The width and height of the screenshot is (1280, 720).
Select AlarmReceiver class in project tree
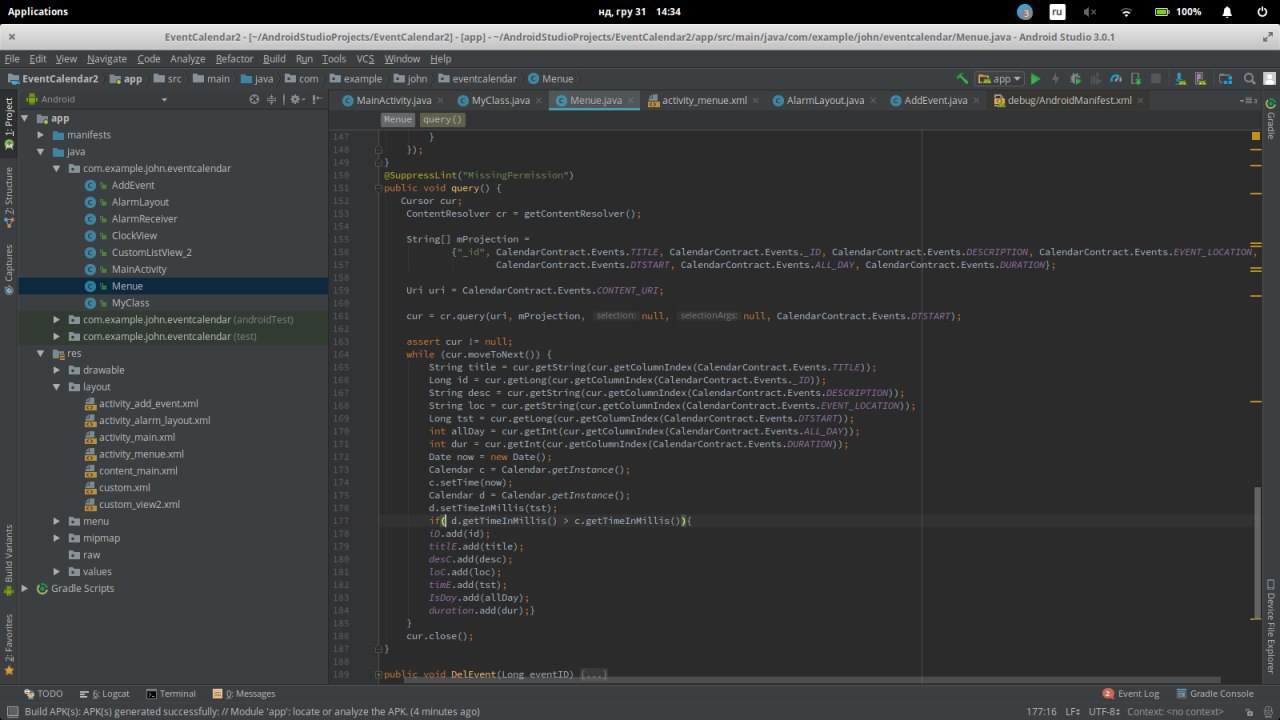click(x=144, y=219)
